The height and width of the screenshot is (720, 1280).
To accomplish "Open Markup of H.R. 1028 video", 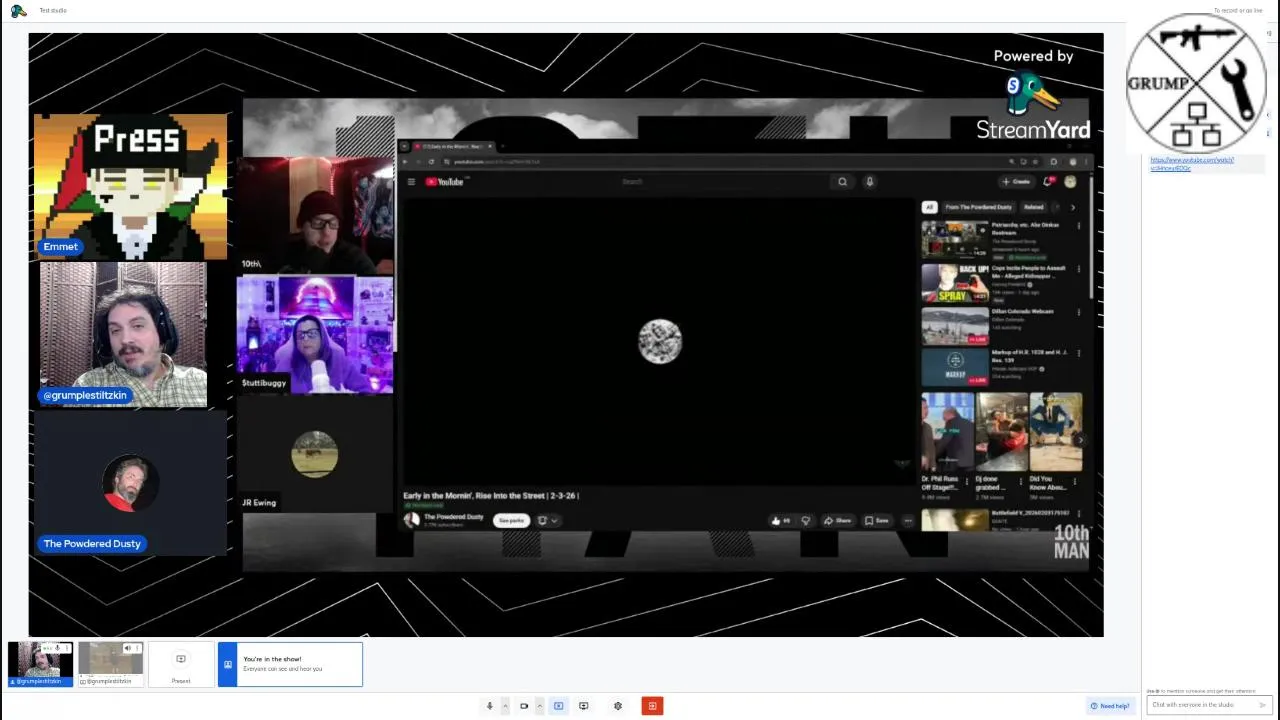I will click(x=955, y=368).
